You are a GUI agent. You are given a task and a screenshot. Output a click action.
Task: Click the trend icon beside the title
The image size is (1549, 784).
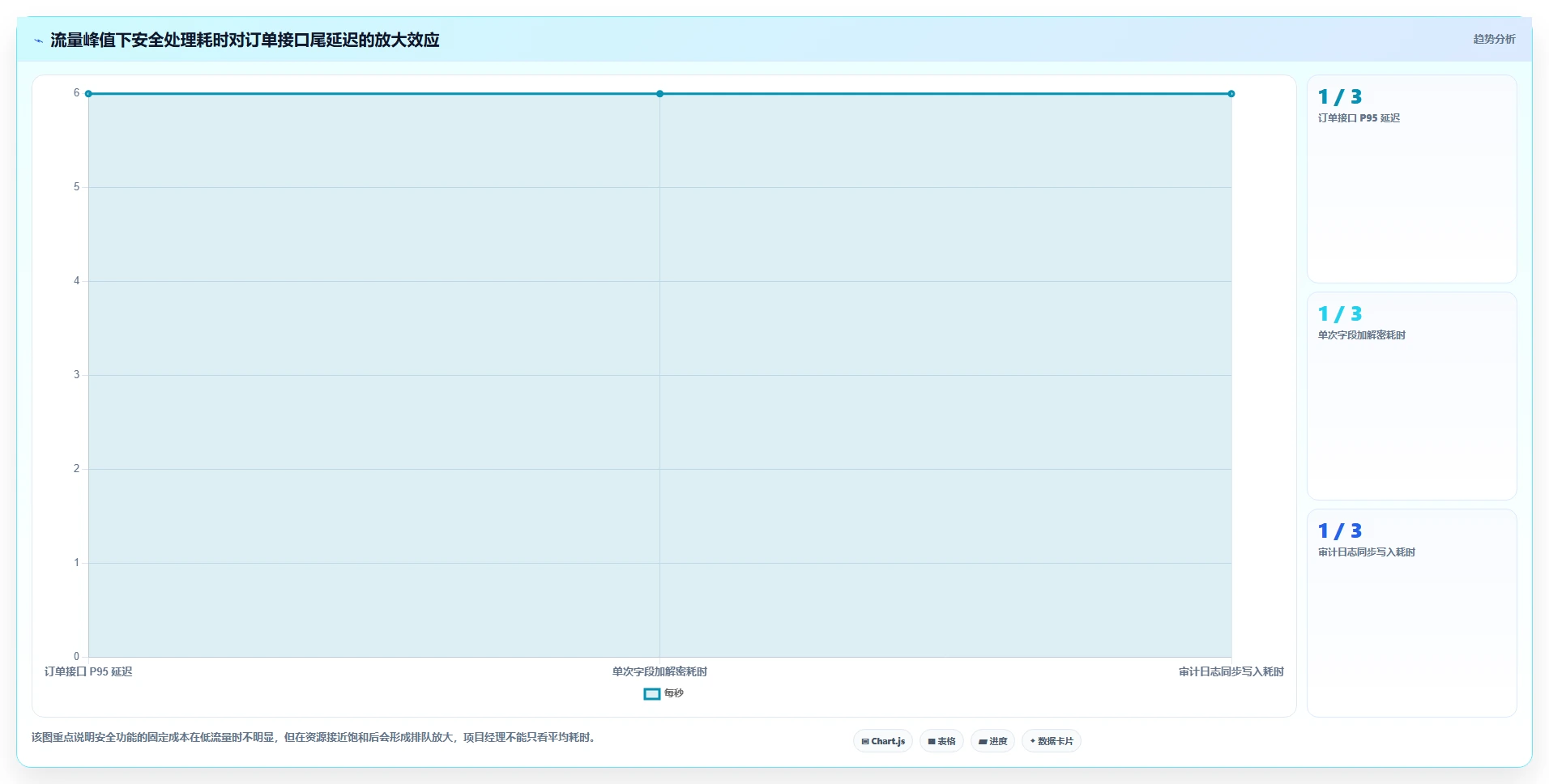39,40
